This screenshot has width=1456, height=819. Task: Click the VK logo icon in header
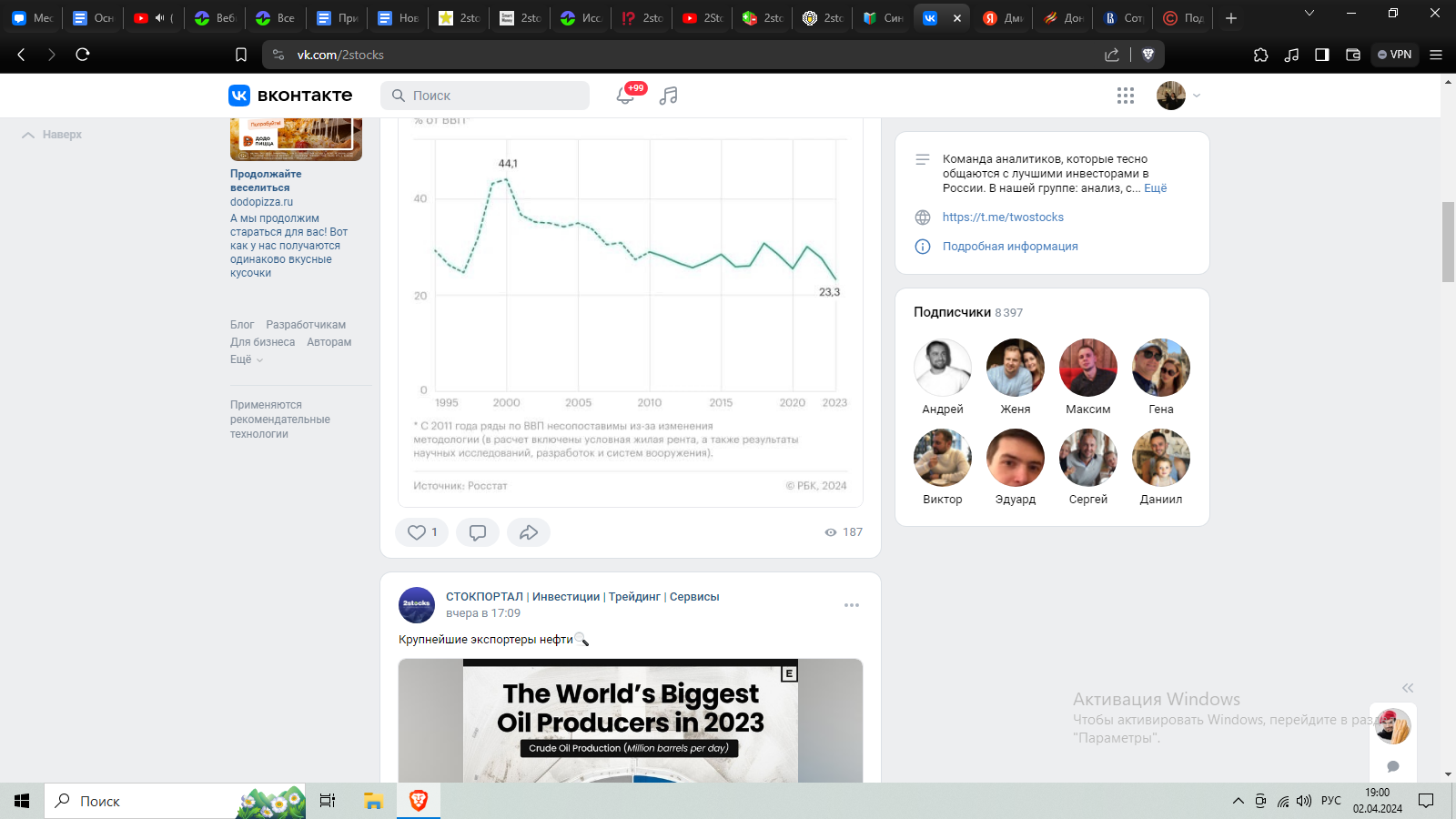coord(239,96)
